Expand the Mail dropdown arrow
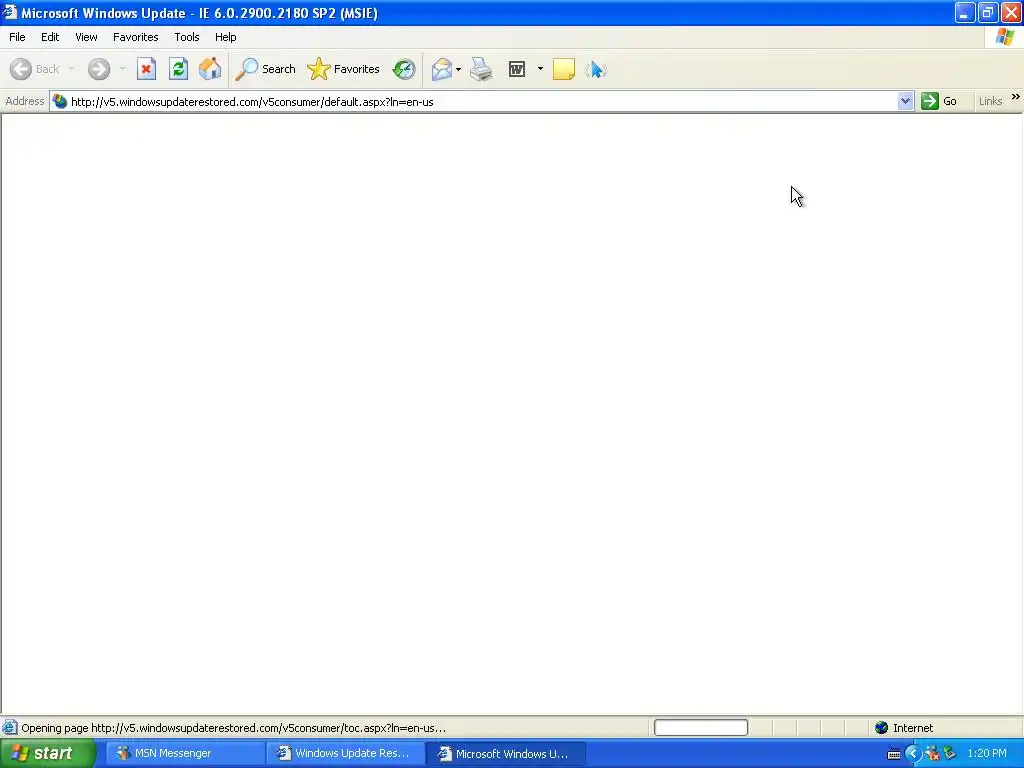 (x=458, y=69)
